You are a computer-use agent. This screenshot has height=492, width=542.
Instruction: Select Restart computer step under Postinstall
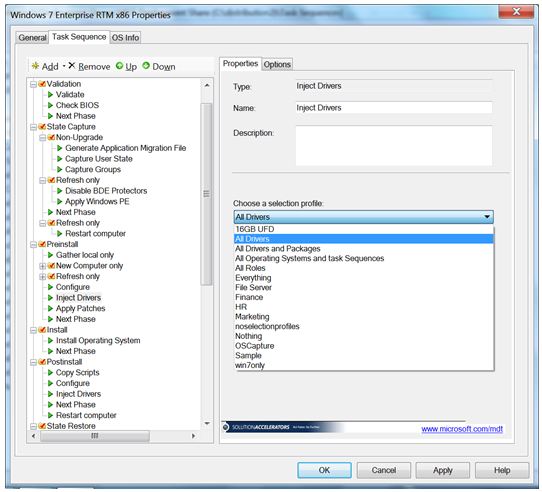coord(86,415)
